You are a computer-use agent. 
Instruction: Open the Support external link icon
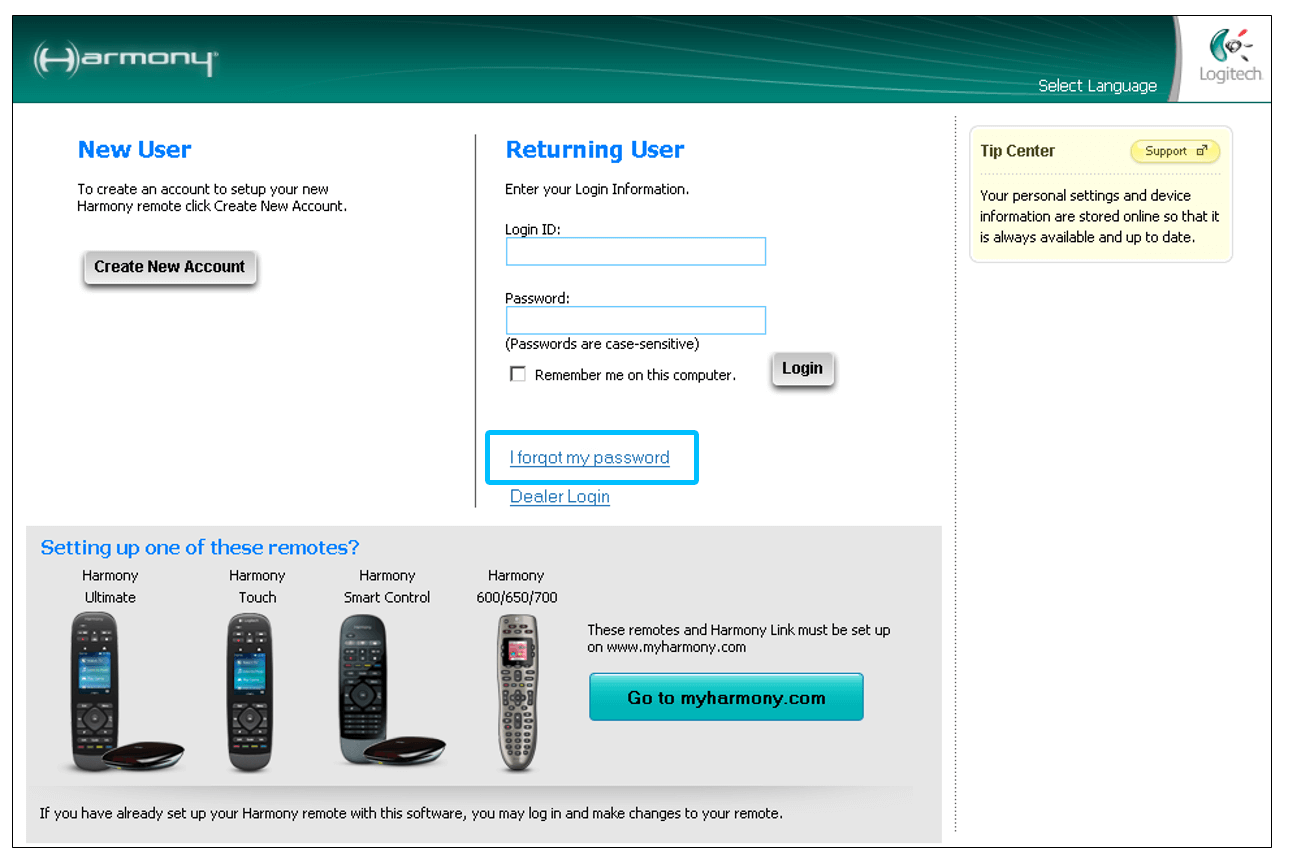[x=1202, y=151]
